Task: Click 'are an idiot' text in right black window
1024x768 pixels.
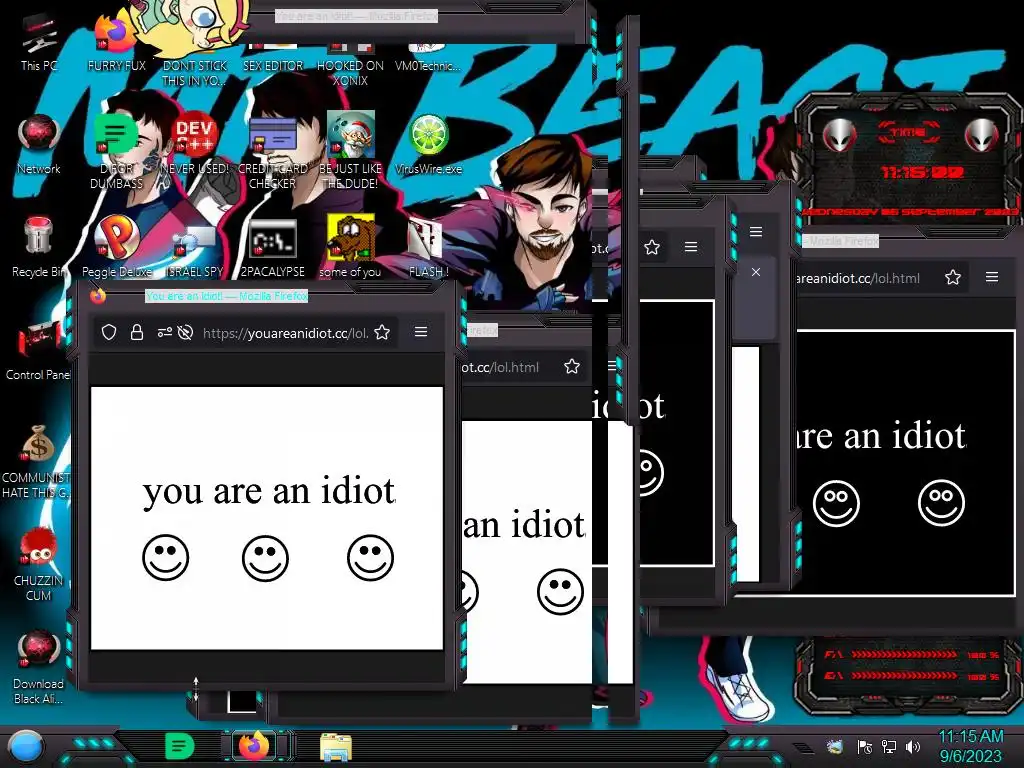Action: (x=882, y=436)
